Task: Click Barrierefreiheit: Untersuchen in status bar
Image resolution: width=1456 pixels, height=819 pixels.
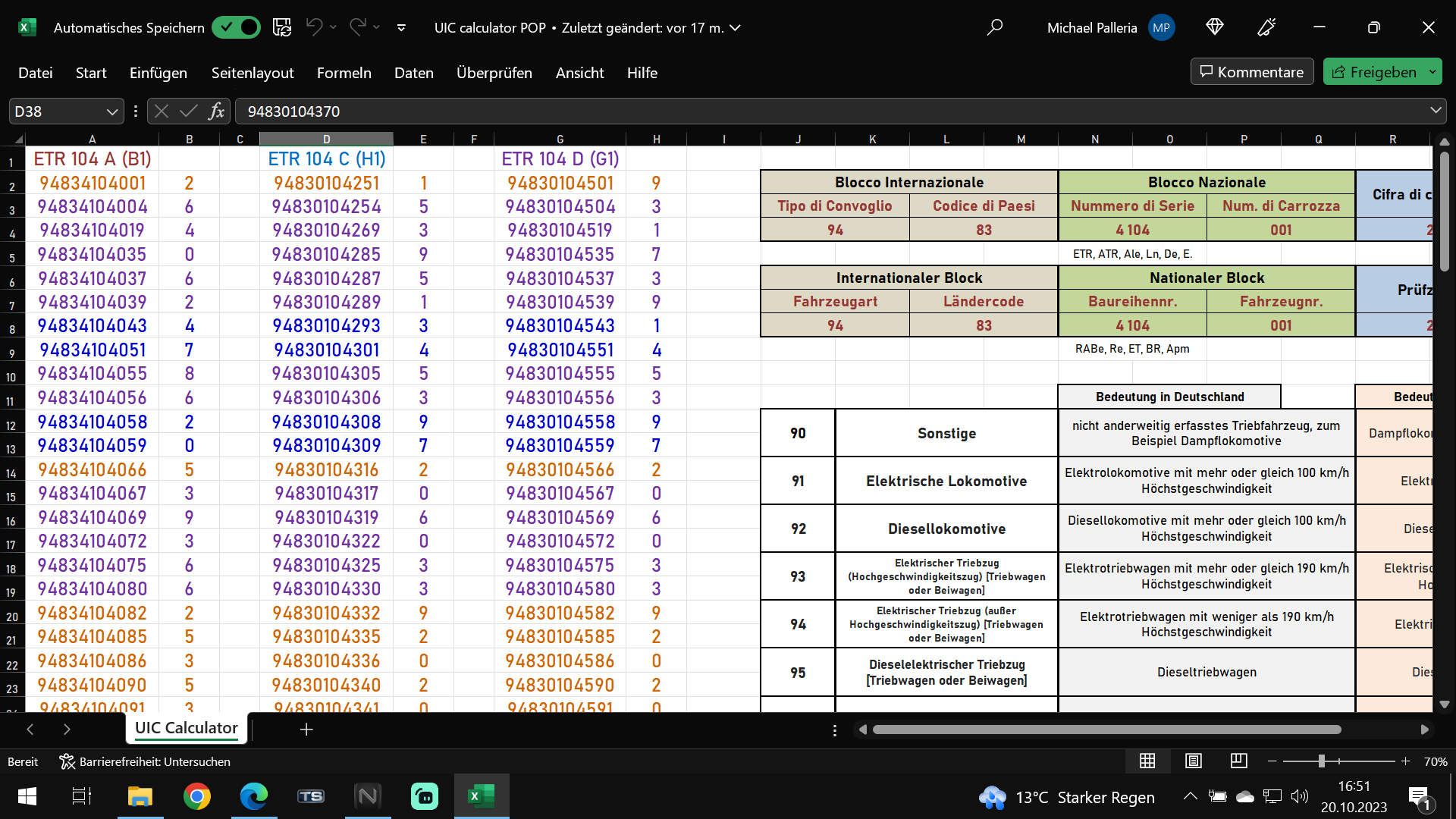Action: [x=145, y=761]
